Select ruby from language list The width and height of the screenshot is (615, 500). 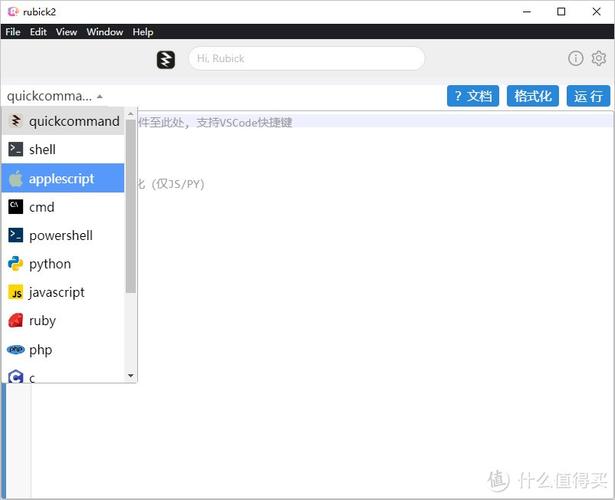(x=63, y=321)
